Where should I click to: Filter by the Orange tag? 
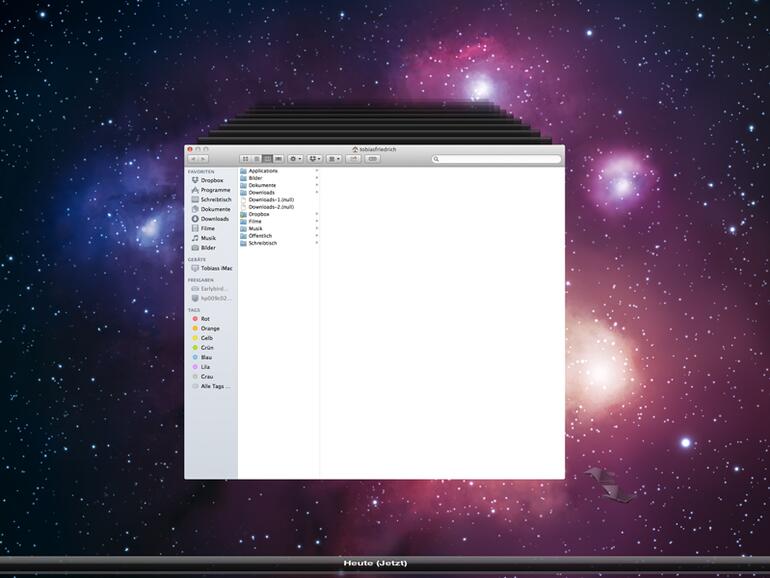pos(211,329)
